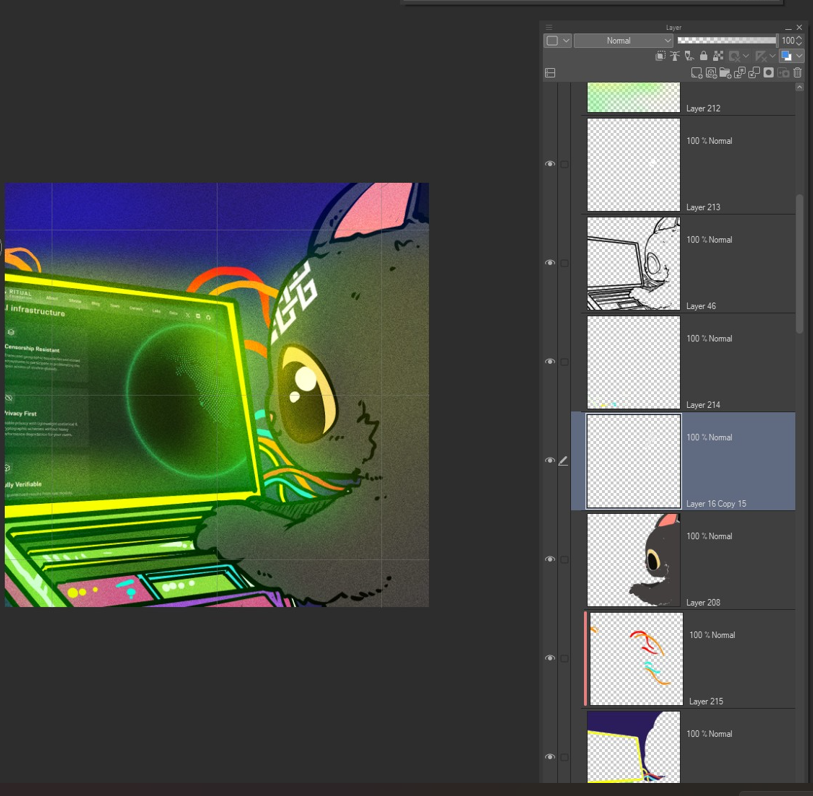Select Layer 215 by its name

[x=706, y=701]
